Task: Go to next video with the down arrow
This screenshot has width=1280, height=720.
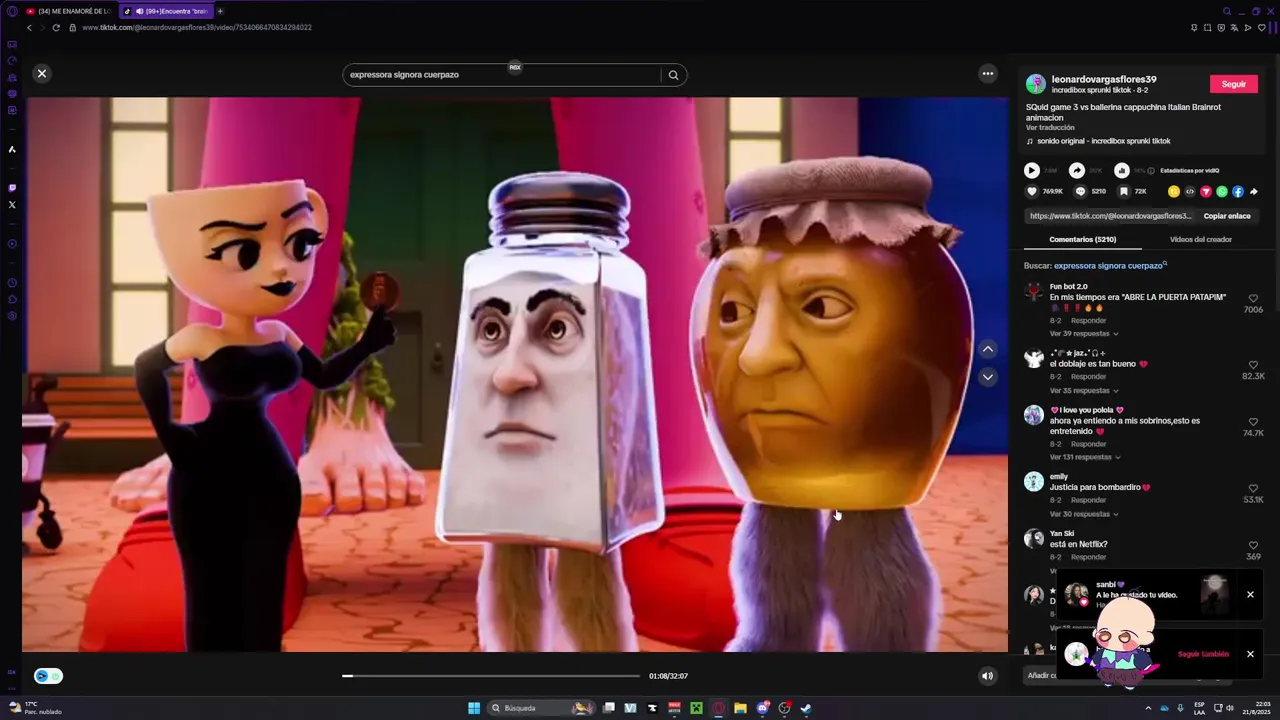Action: point(988,377)
